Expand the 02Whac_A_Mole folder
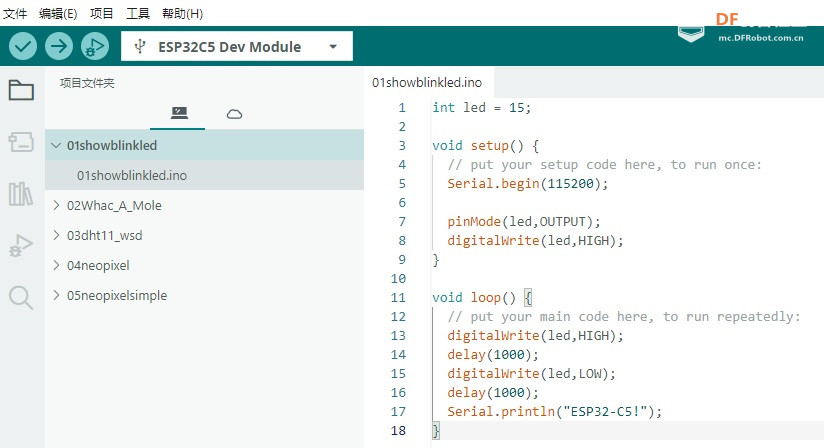Image resolution: width=824 pixels, height=448 pixels. click(x=56, y=206)
